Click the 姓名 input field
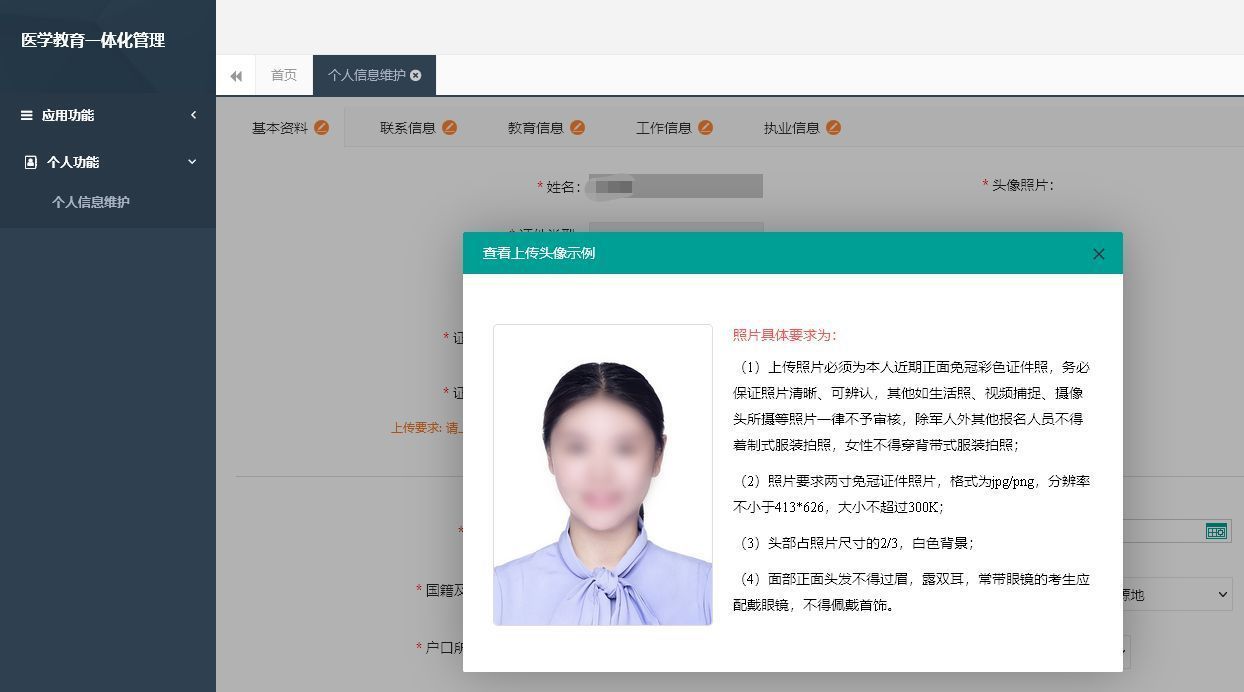This screenshot has width=1244, height=692. click(675, 186)
